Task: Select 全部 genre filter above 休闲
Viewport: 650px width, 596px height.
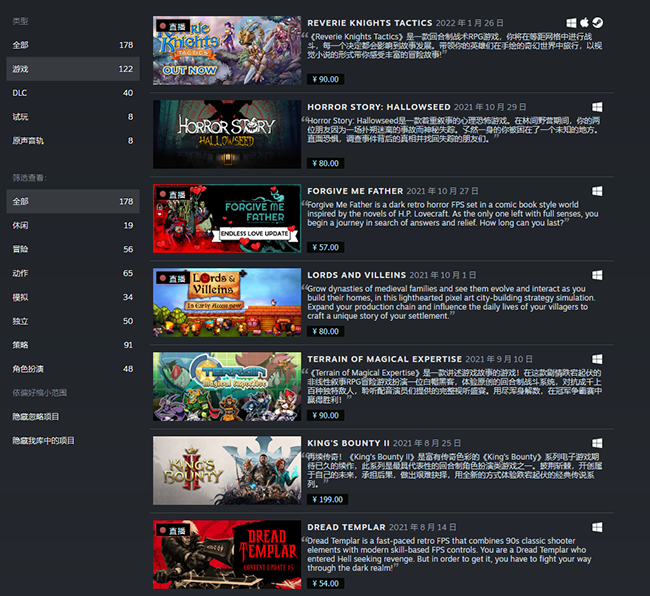Action: click(x=73, y=201)
